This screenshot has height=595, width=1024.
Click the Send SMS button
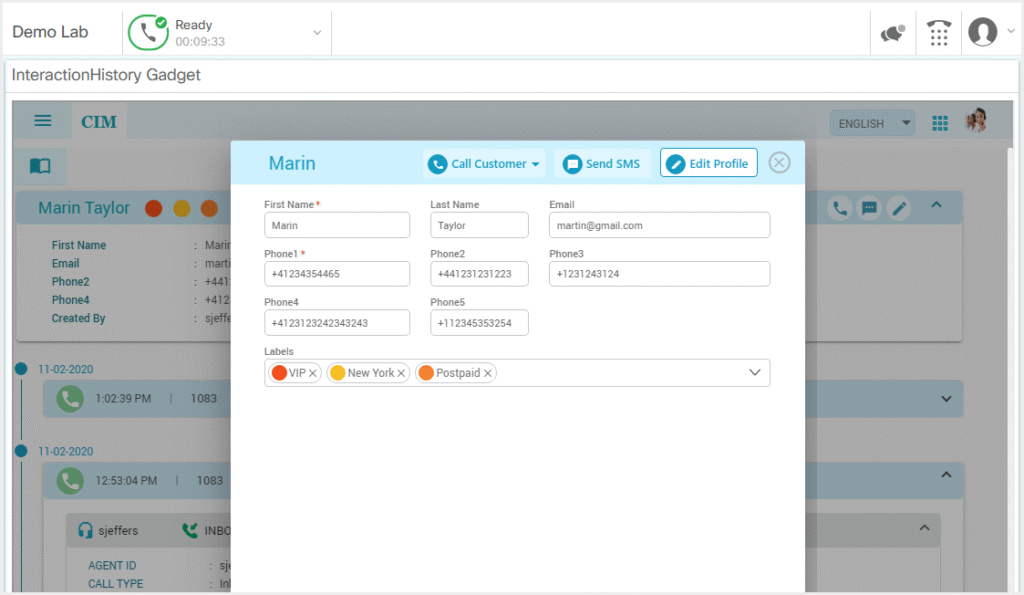coord(602,163)
